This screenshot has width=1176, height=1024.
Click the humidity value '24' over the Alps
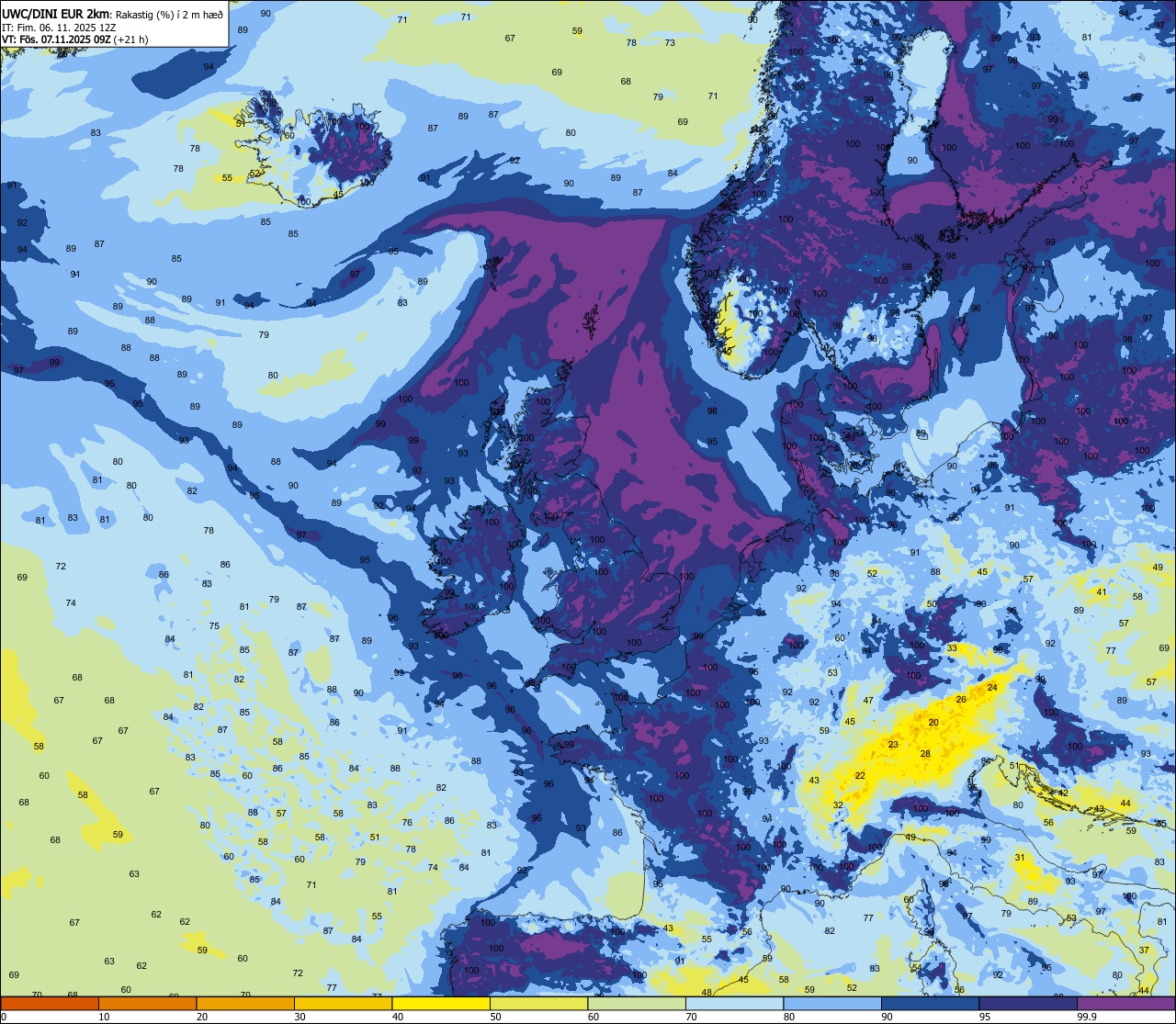[992, 688]
